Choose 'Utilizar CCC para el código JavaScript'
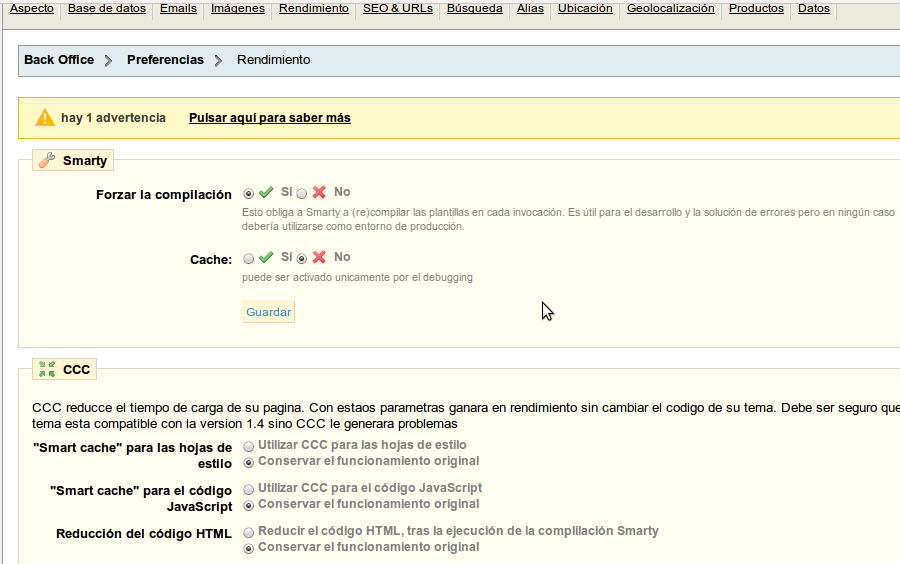Image resolution: width=900 pixels, height=564 pixels. point(249,489)
